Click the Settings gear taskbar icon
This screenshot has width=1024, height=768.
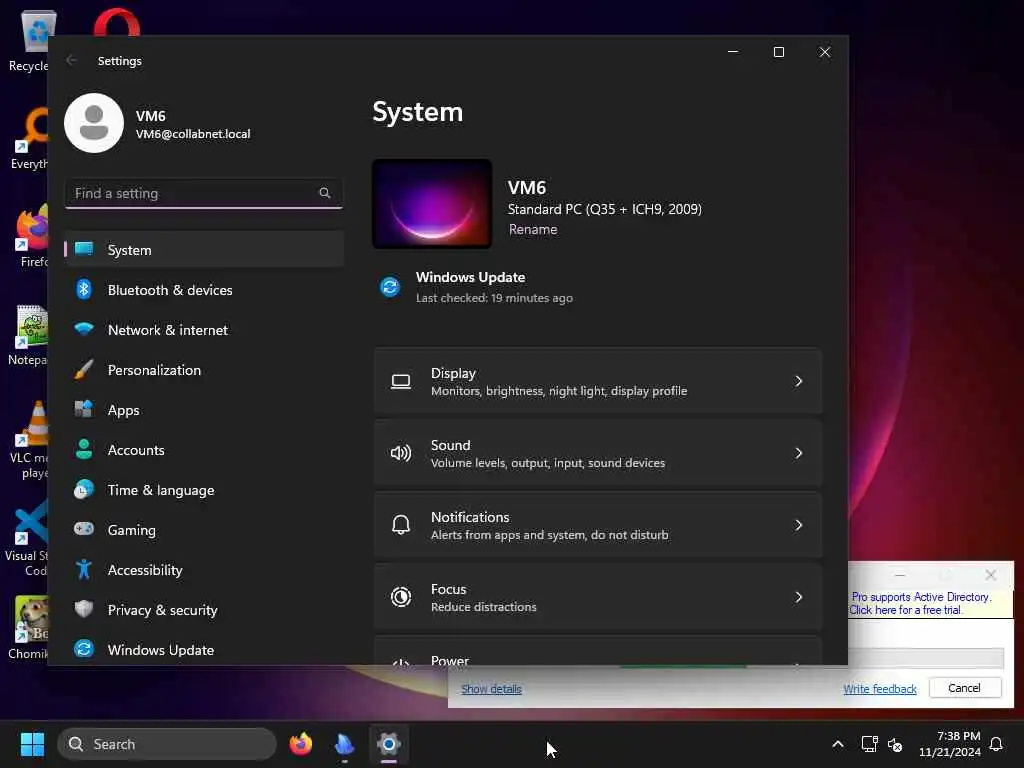[389, 744]
